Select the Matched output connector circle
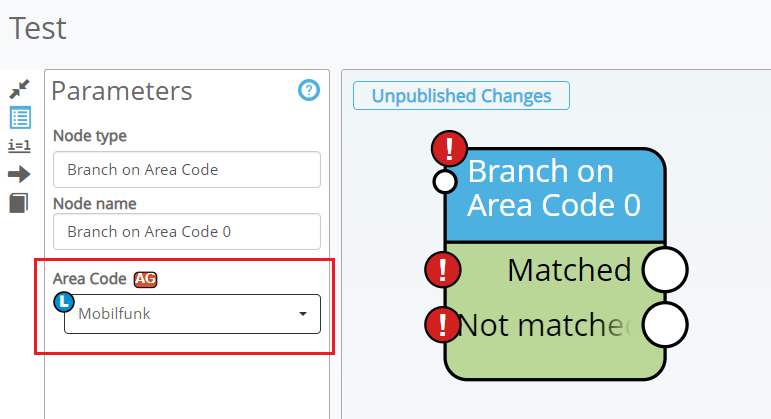The height and width of the screenshot is (419, 771). pyautogui.click(x=664, y=270)
